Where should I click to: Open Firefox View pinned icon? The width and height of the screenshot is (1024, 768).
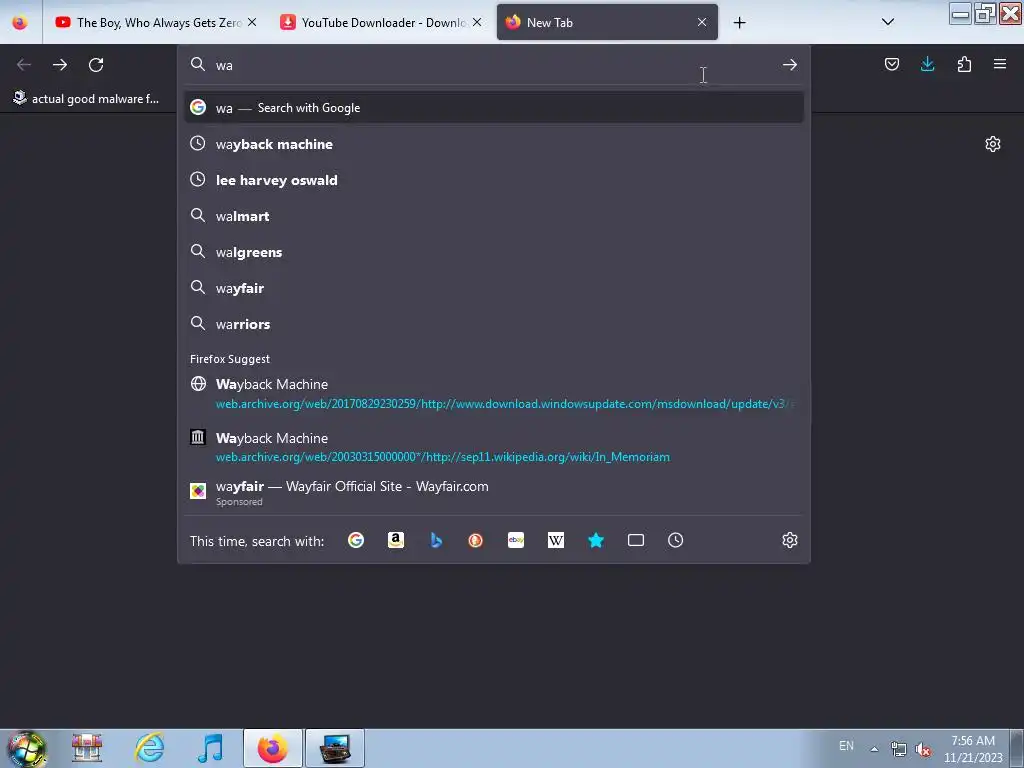(20, 22)
